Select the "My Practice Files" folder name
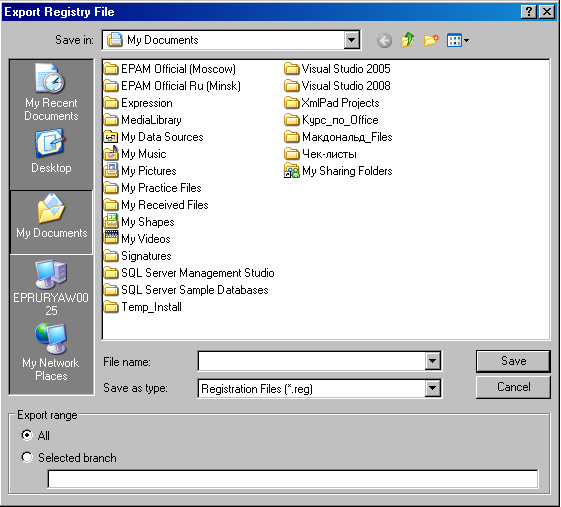The height and width of the screenshot is (507, 561). [x=161, y=188]
